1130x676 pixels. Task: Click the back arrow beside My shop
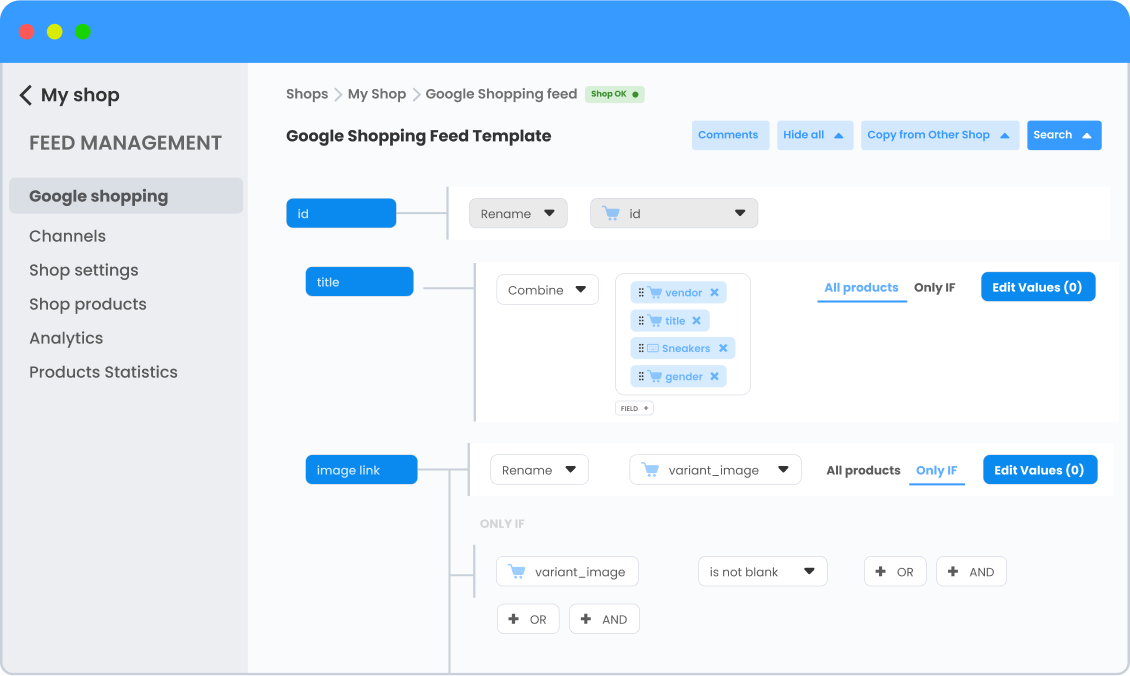point(26,95)
